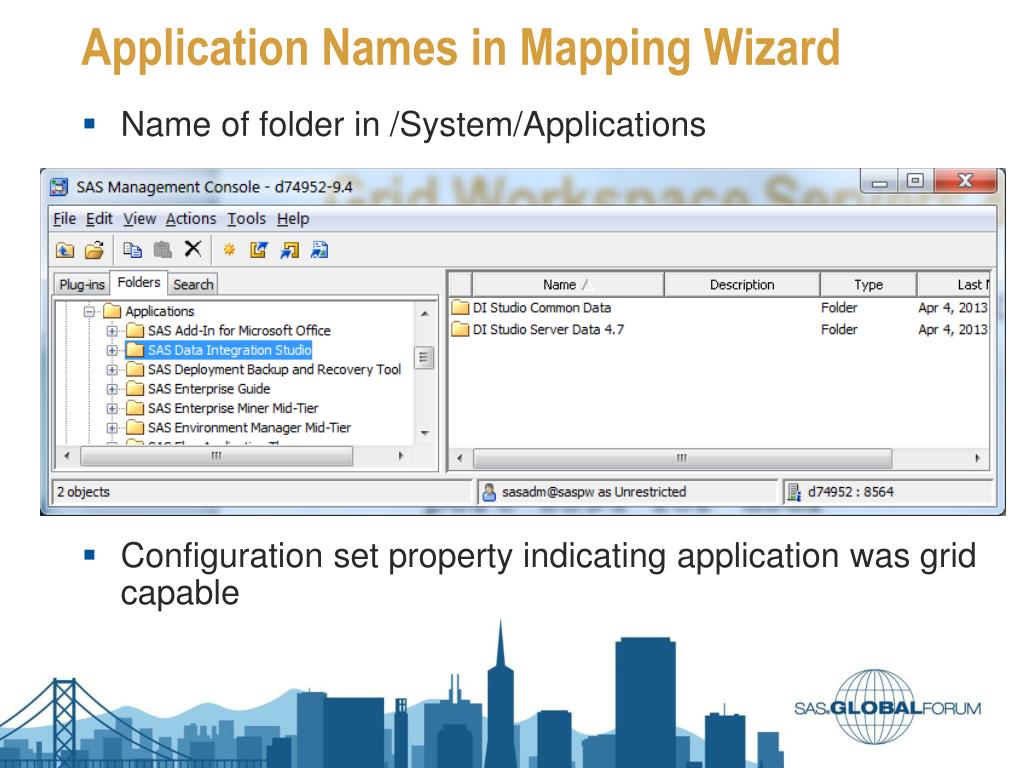
Task: Click the Delete X toolbar icon
Action: pos(193,249)
